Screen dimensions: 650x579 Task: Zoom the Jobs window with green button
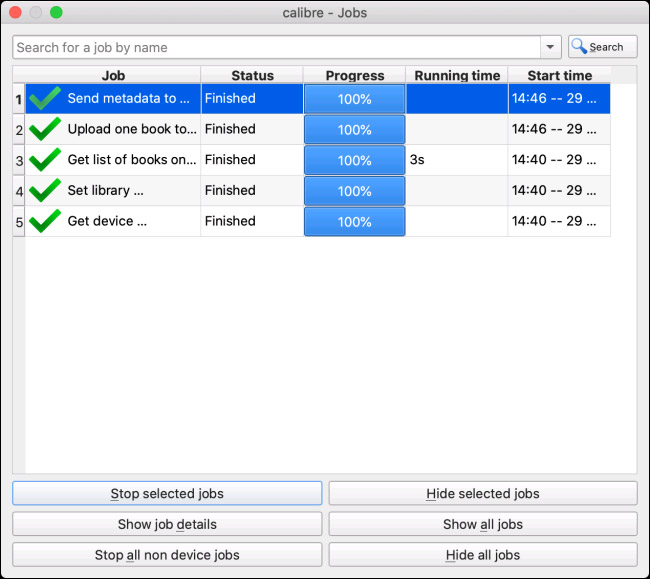[56, 12]
